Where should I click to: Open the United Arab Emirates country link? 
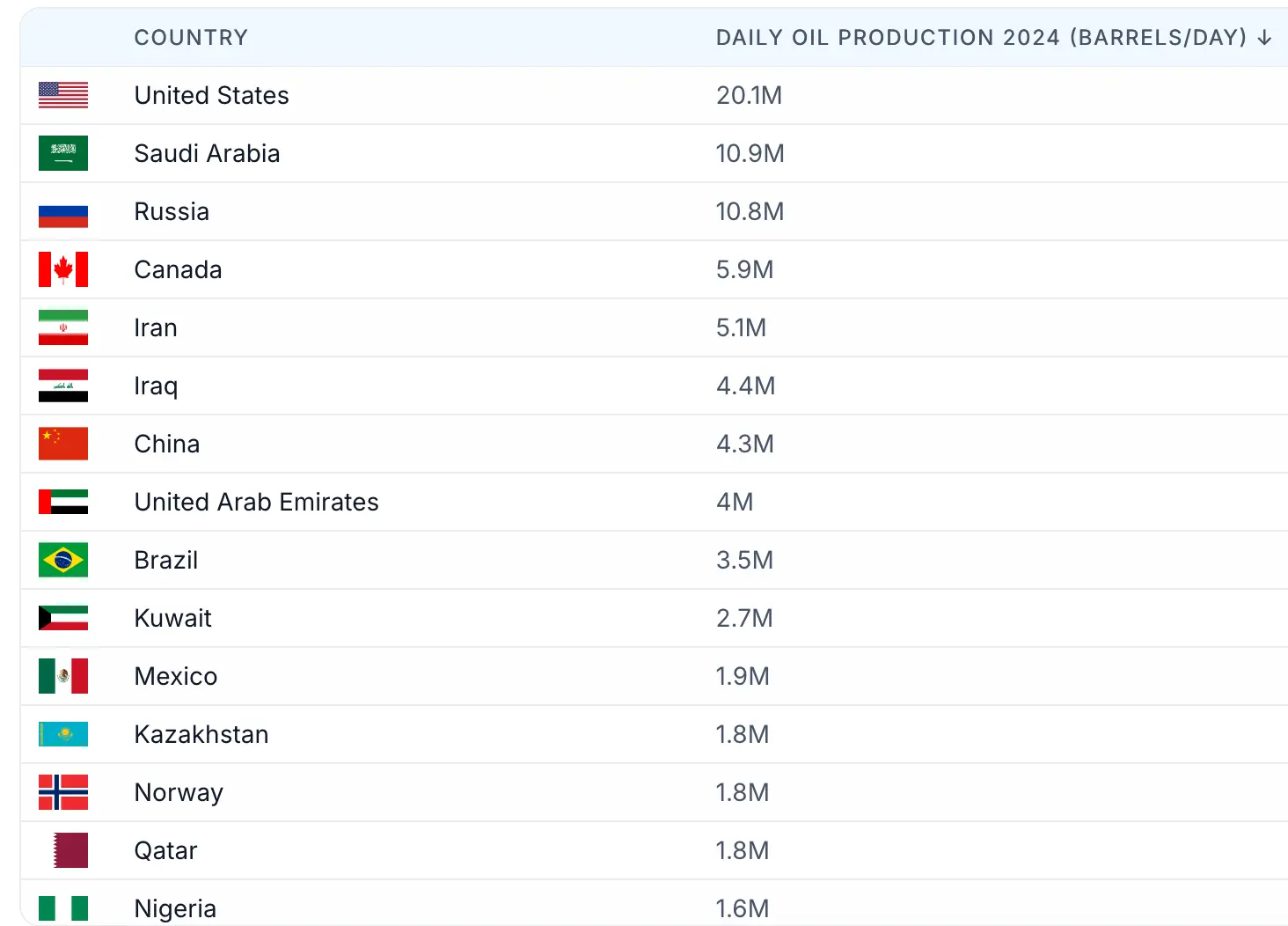tap(256, 502)
